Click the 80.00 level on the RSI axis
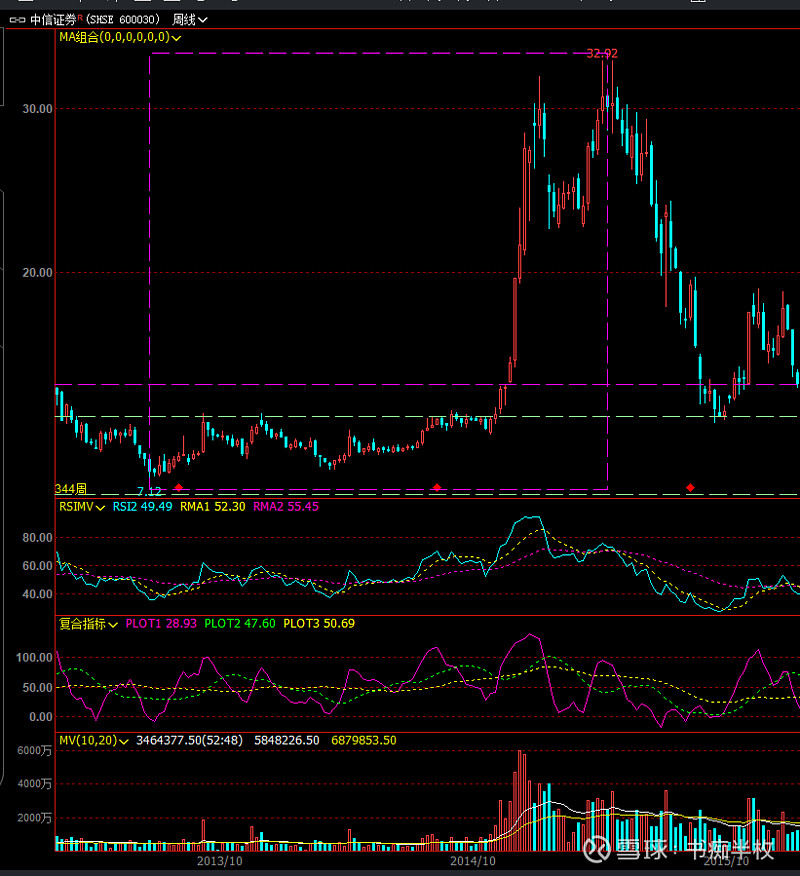 click(37, 537)
